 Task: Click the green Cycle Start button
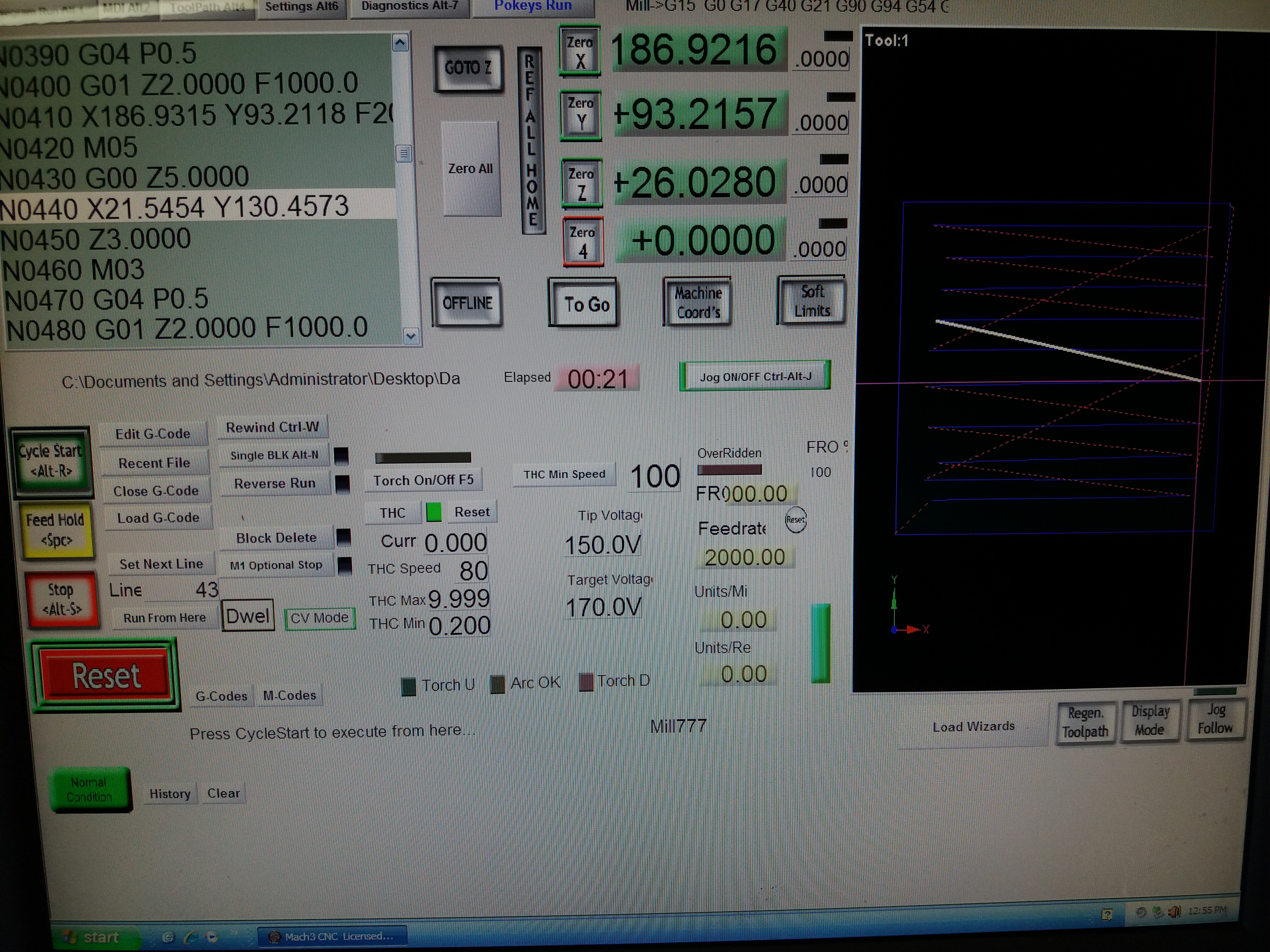tap(51, 461)
